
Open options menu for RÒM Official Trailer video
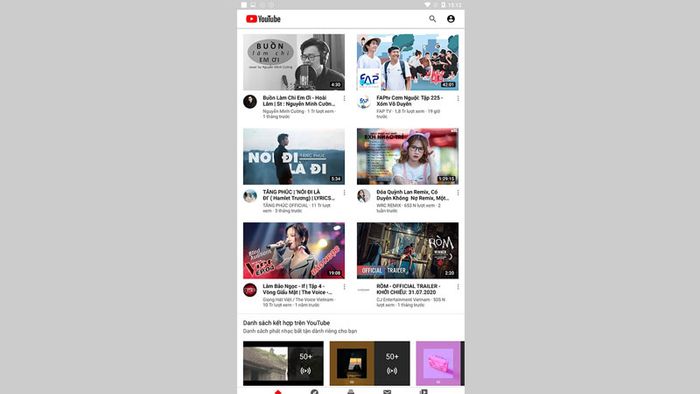click(x=458, y=287)
